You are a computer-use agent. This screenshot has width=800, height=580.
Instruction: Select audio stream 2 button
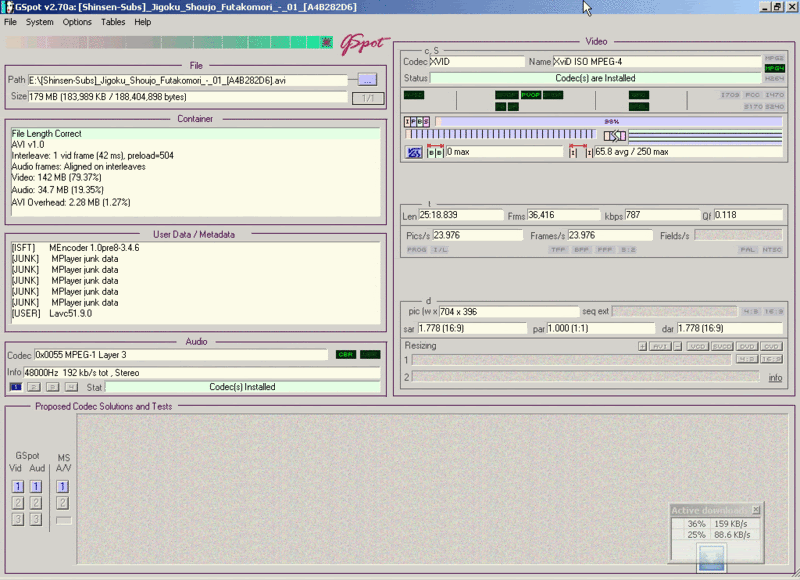[x=34, y=387]
